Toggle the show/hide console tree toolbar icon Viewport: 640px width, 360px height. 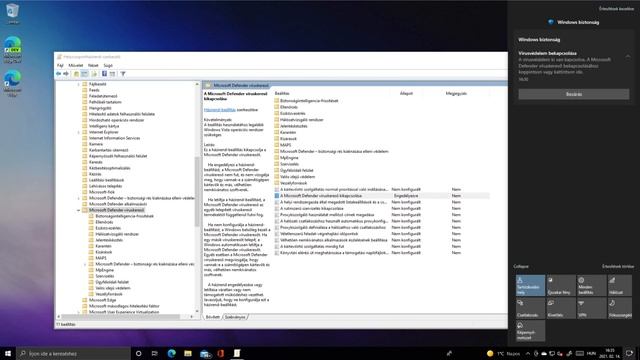84,74
